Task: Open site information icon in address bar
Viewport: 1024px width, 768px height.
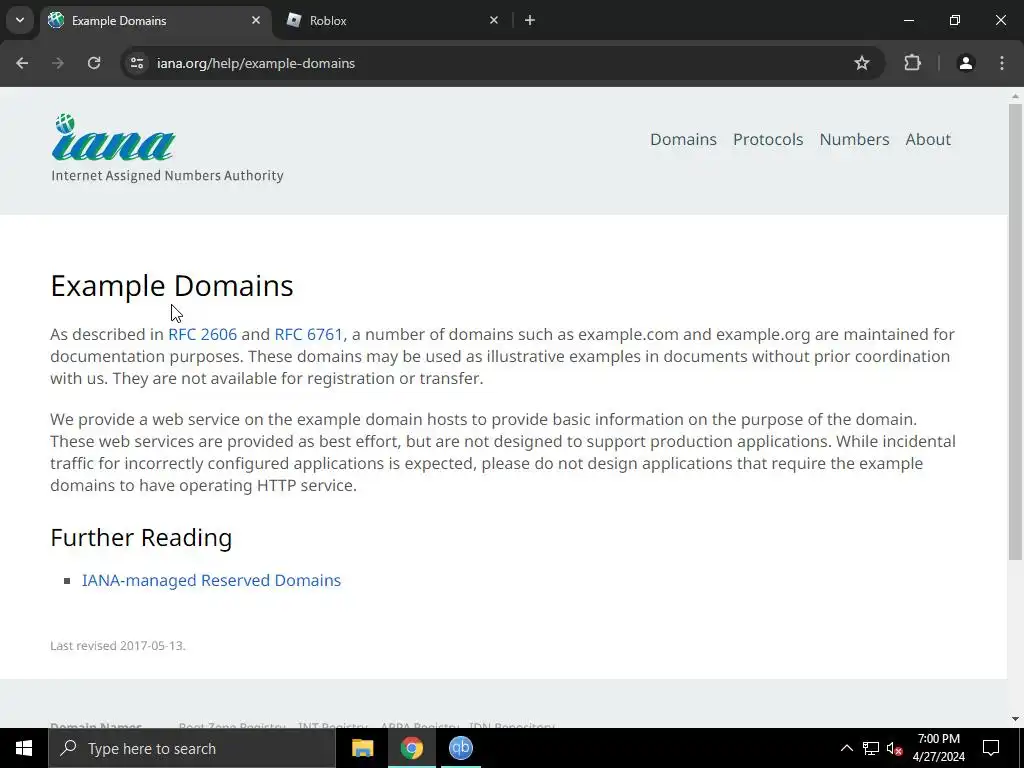Action: 136,63
